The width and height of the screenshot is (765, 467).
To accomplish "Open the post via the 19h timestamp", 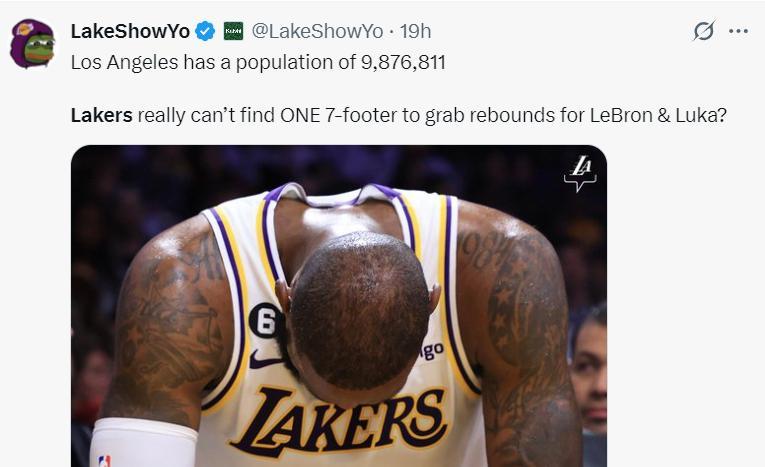I will pos(415,31).
